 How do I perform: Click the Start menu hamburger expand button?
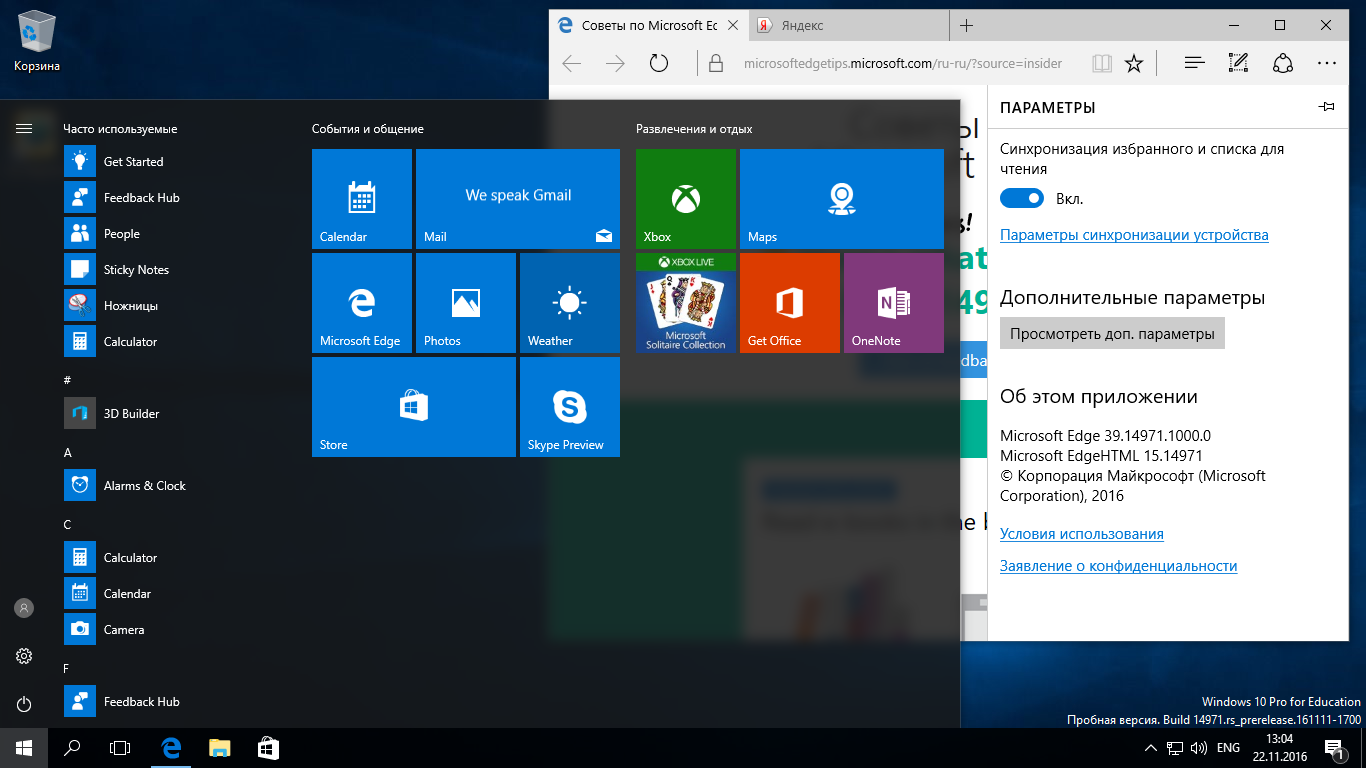click(24, 128)
